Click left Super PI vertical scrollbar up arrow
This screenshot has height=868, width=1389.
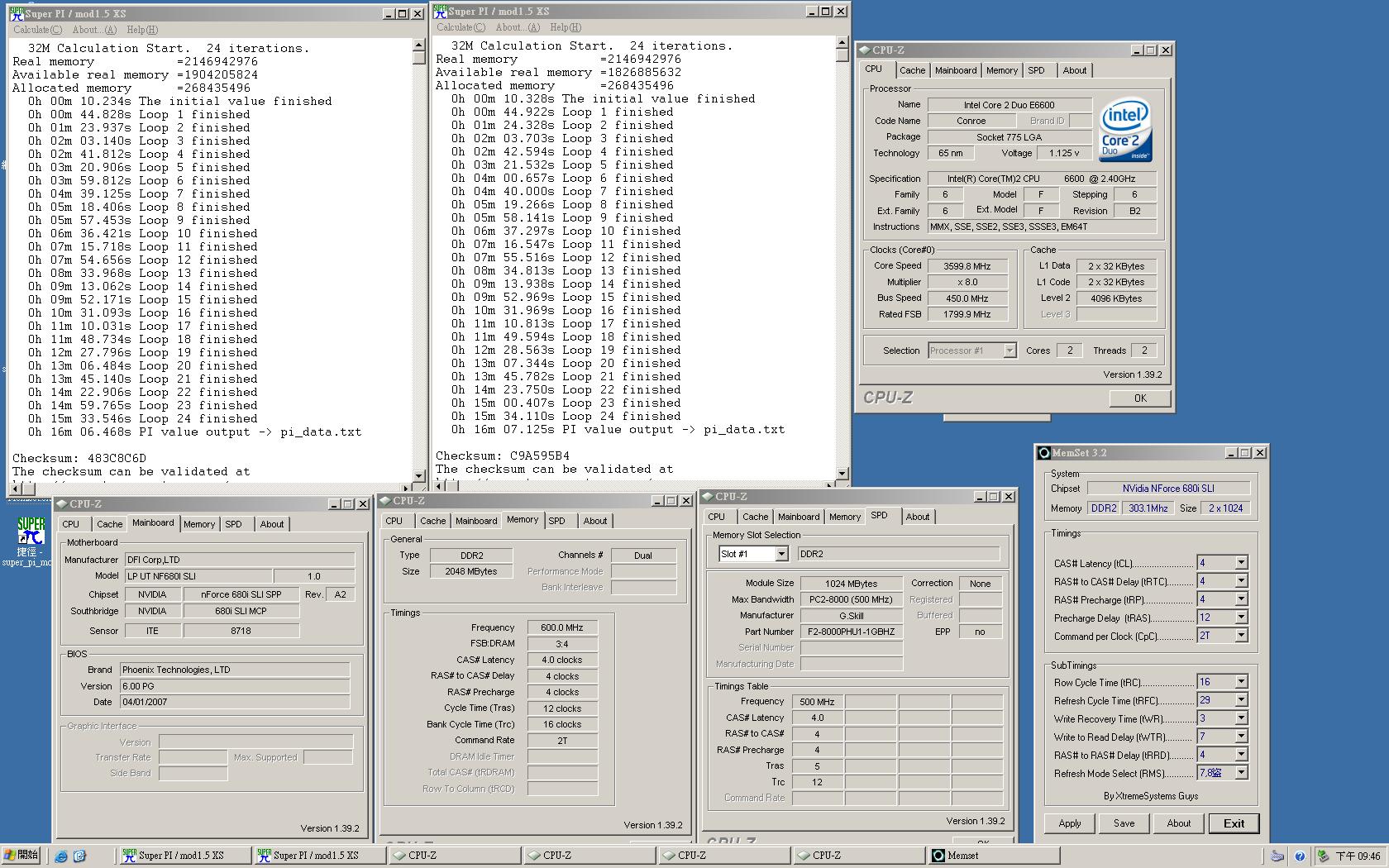click(x=418, y=45)
